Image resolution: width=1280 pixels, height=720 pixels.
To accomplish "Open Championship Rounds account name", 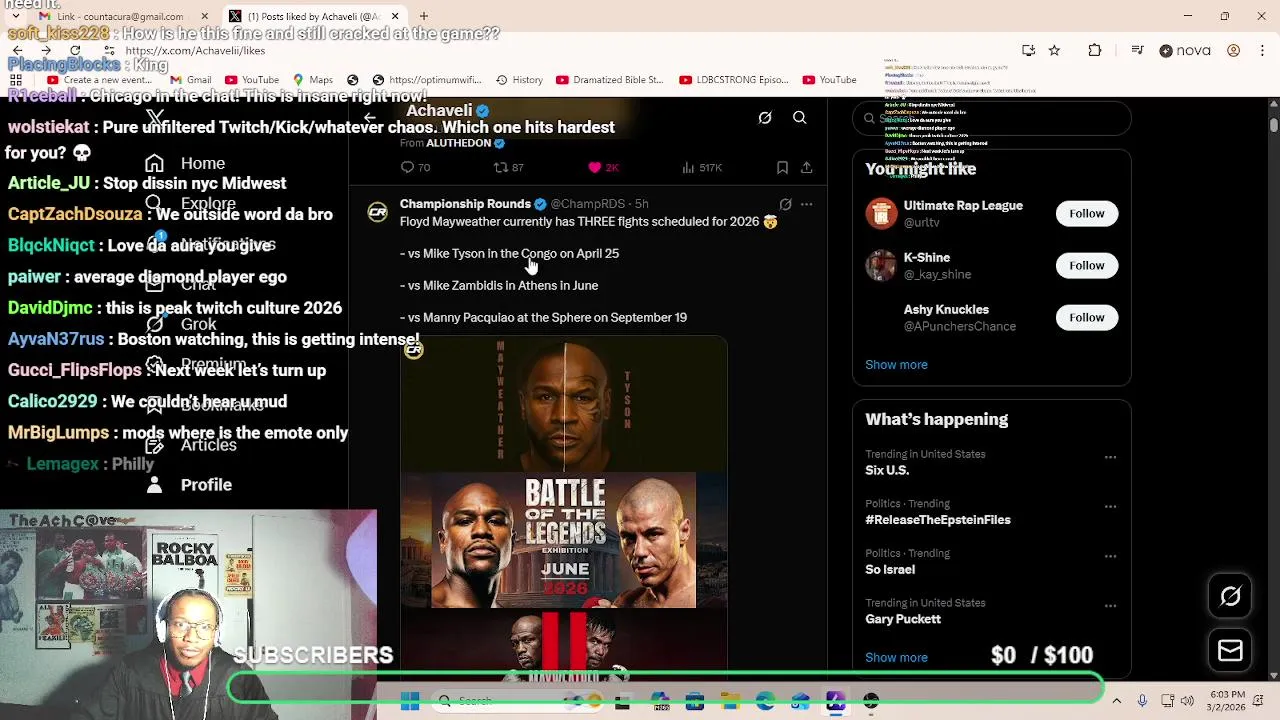I will coord(465,204).
